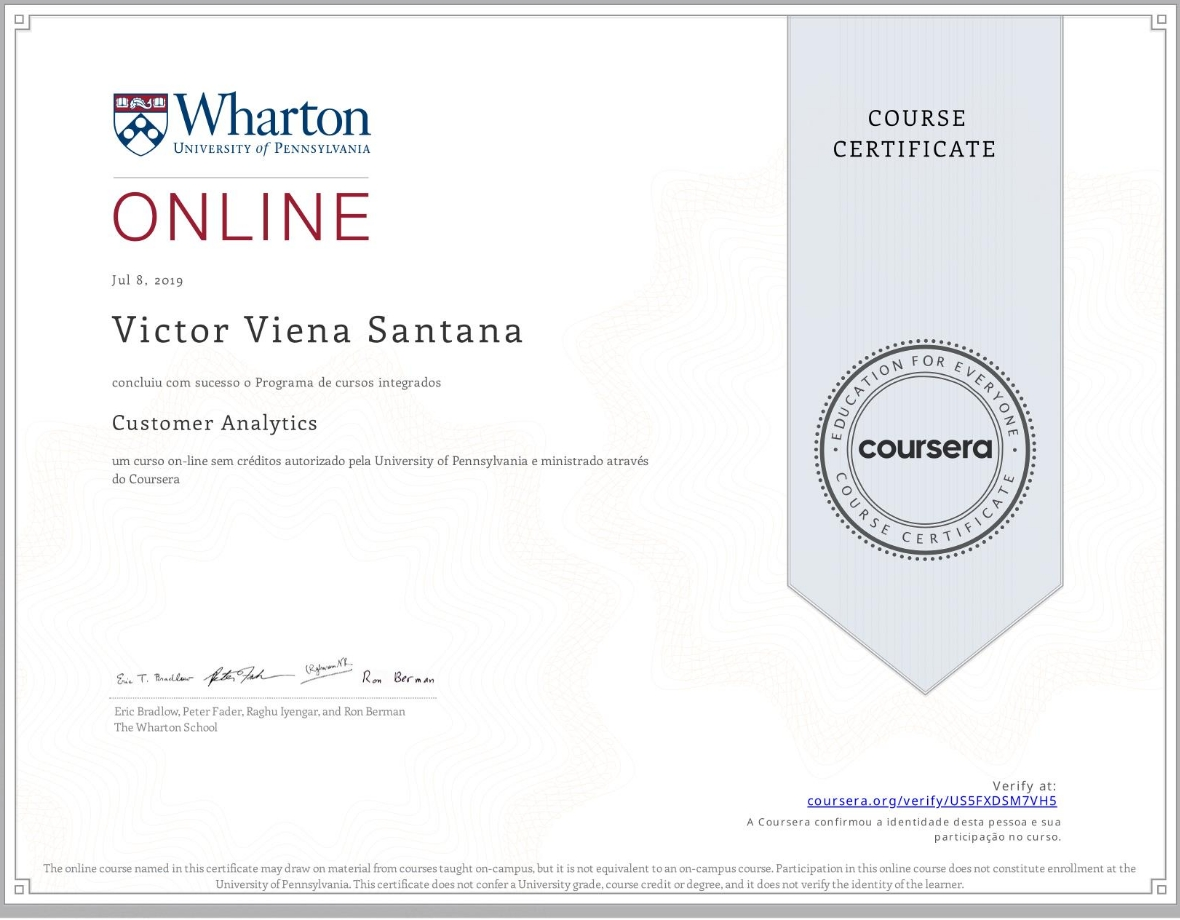Click Ron Berman's signature
1180x920 pixels.
point(399,677)
